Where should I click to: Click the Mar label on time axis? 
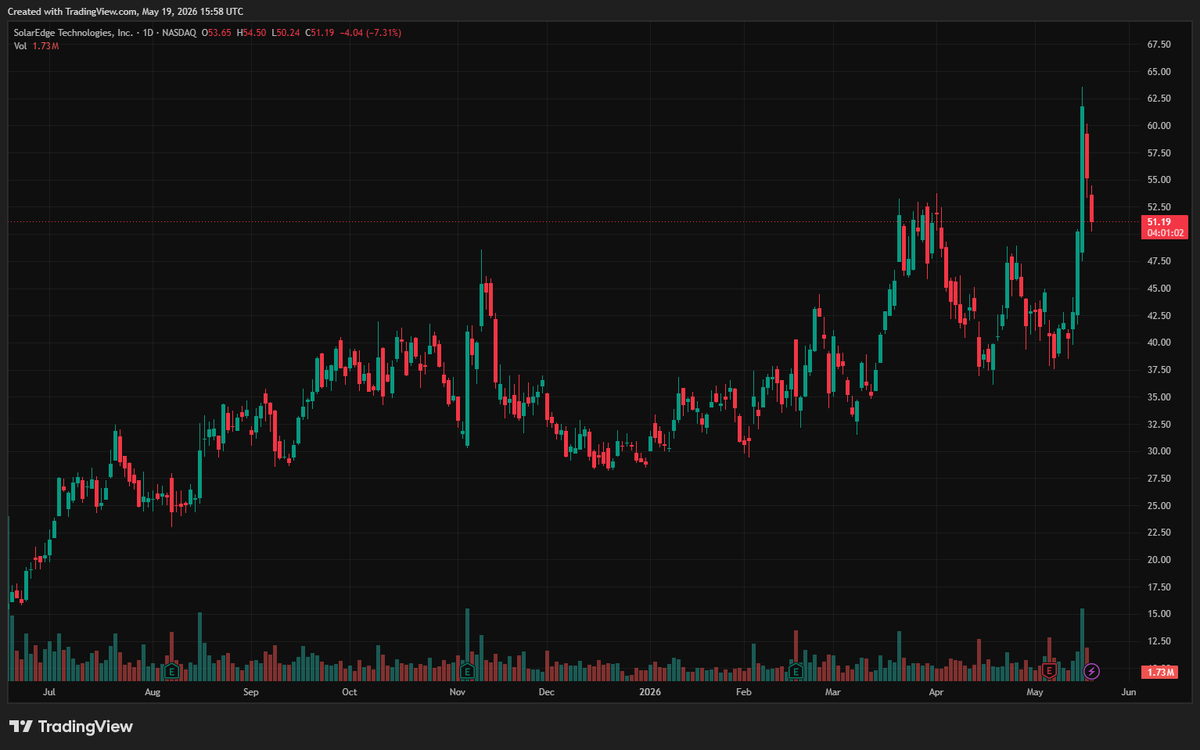(833, 691)
